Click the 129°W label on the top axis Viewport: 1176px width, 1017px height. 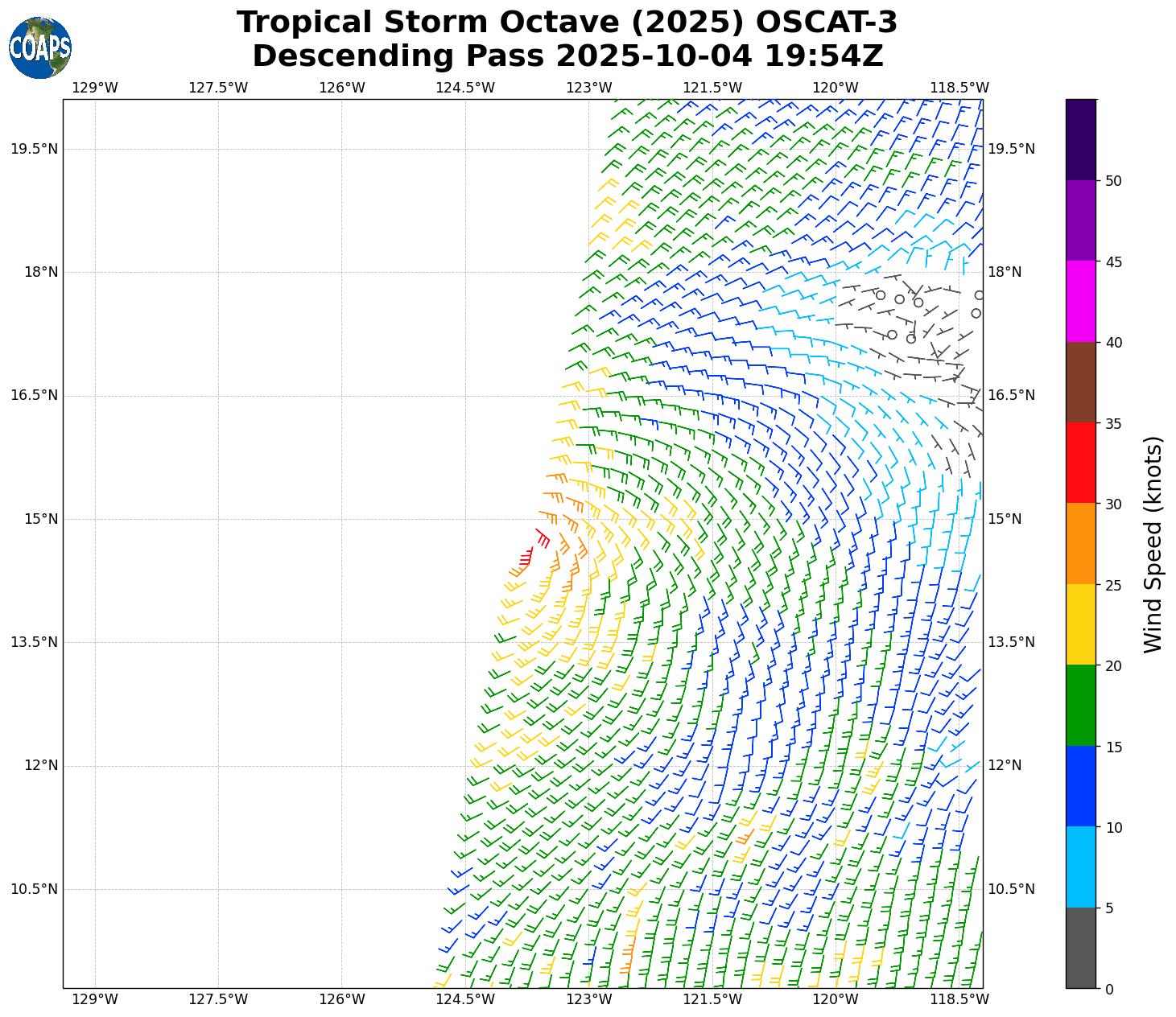(x=95, y=87)
